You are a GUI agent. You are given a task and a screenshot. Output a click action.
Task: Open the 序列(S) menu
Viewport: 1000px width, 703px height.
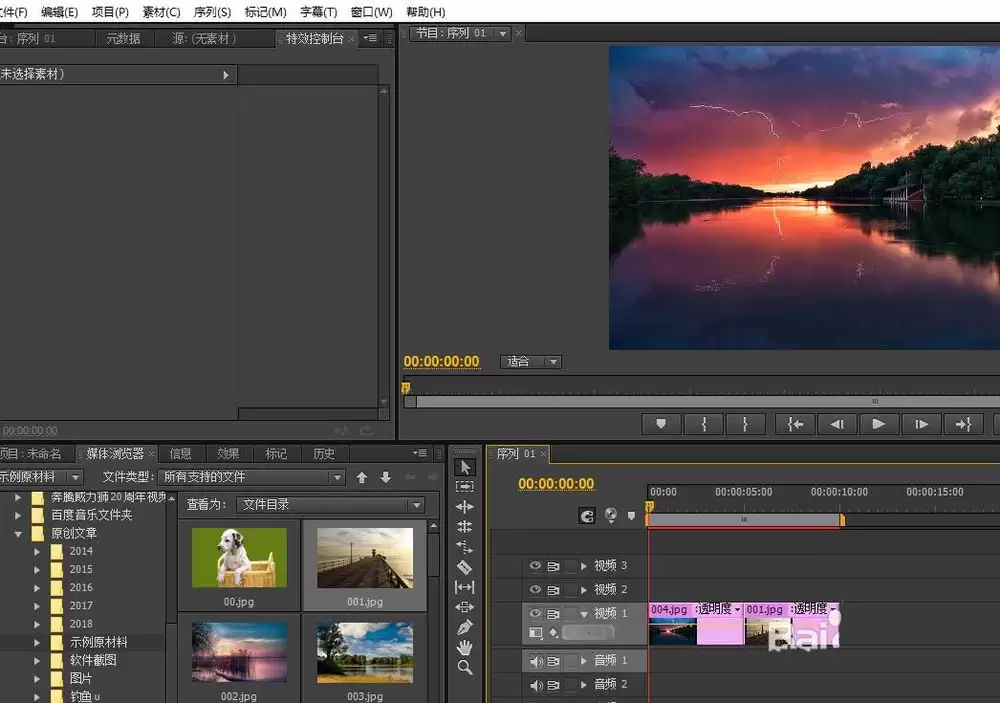(211, 12)
